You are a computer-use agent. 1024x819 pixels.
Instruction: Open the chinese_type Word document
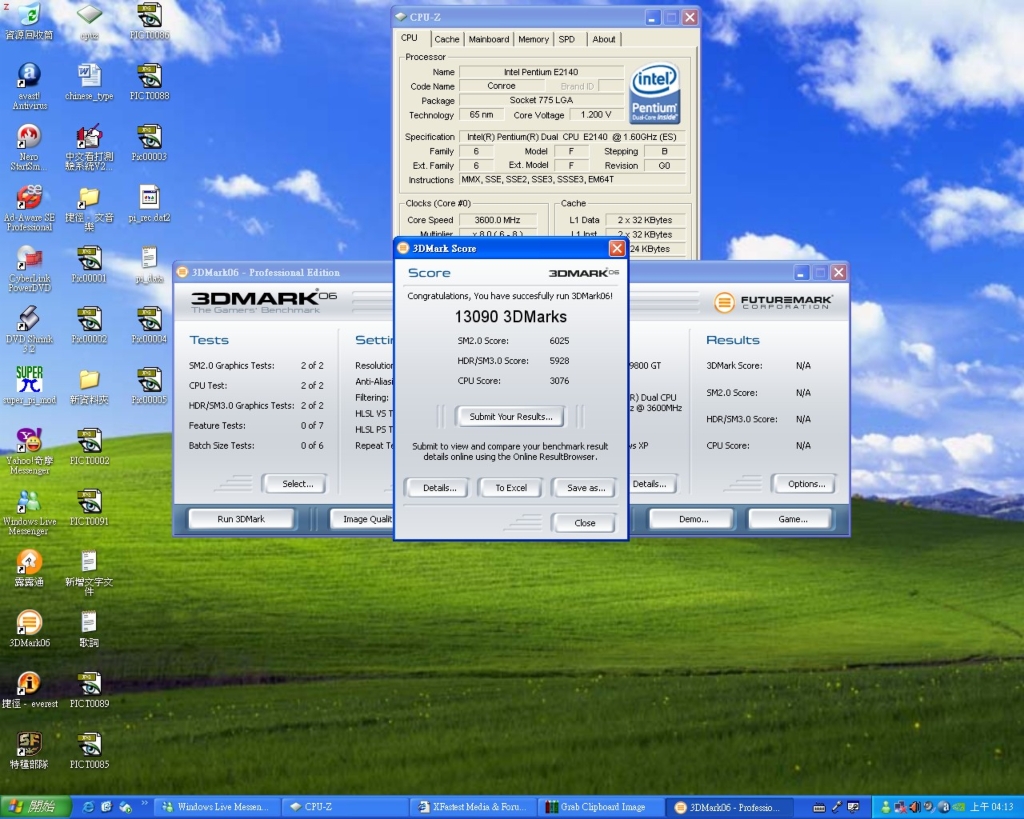(89, 82)
